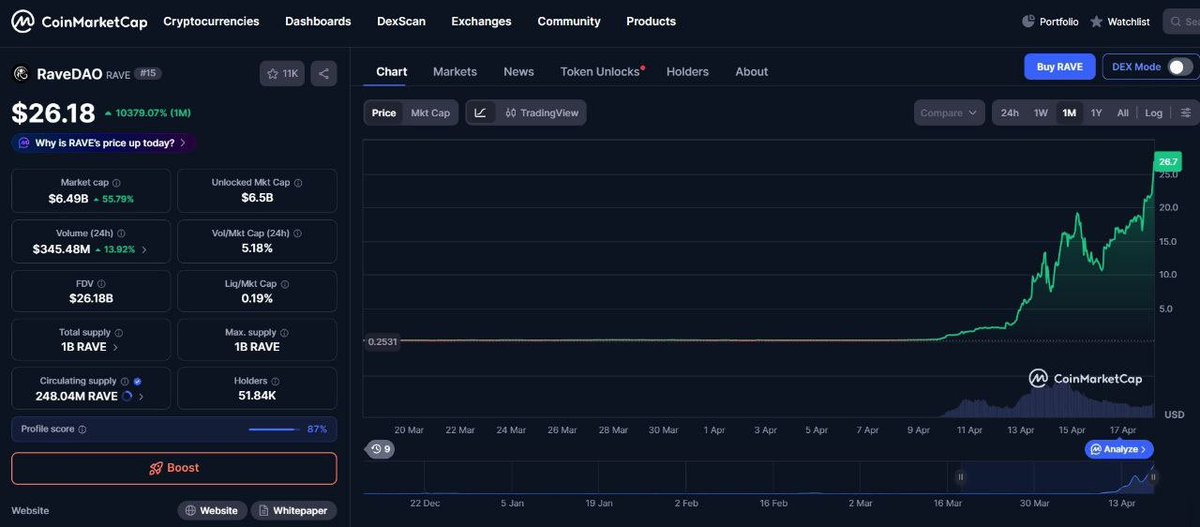Viewport: 1200px width, 527px height.
Task: Click the RaveDAO coin logo icon
Action: point(20,73)
